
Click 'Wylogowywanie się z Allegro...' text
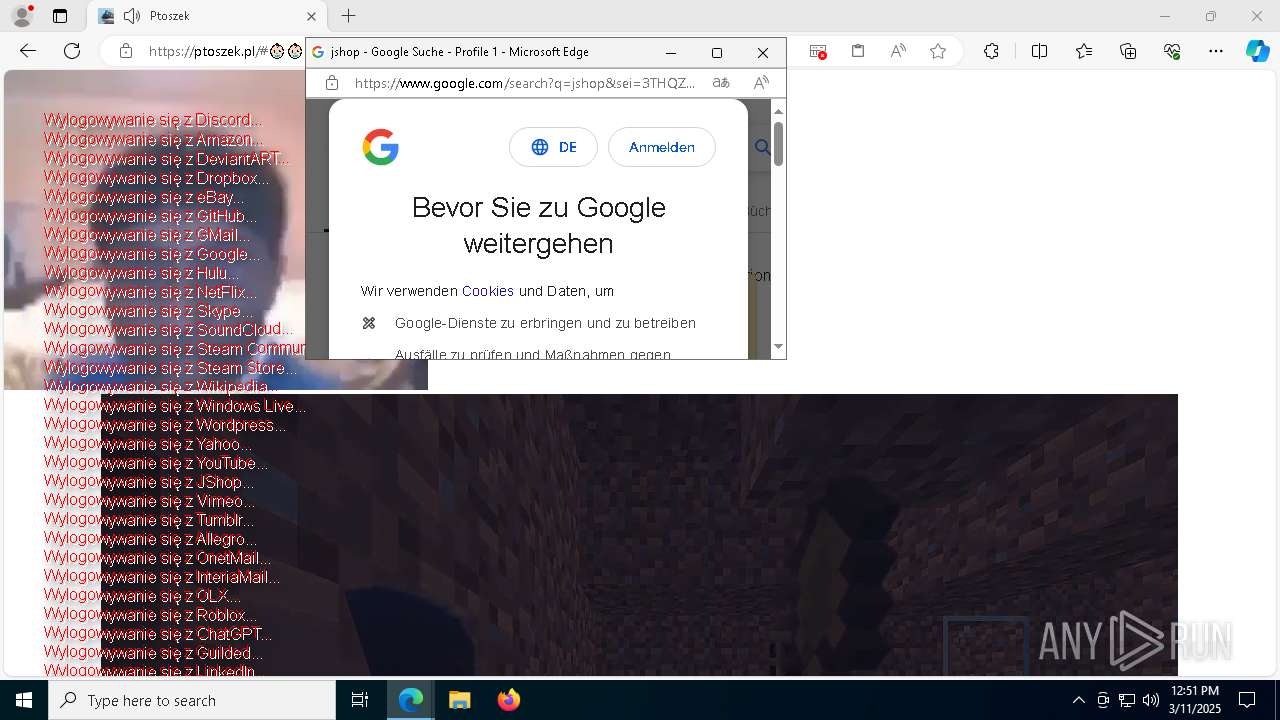coord(150,539)
